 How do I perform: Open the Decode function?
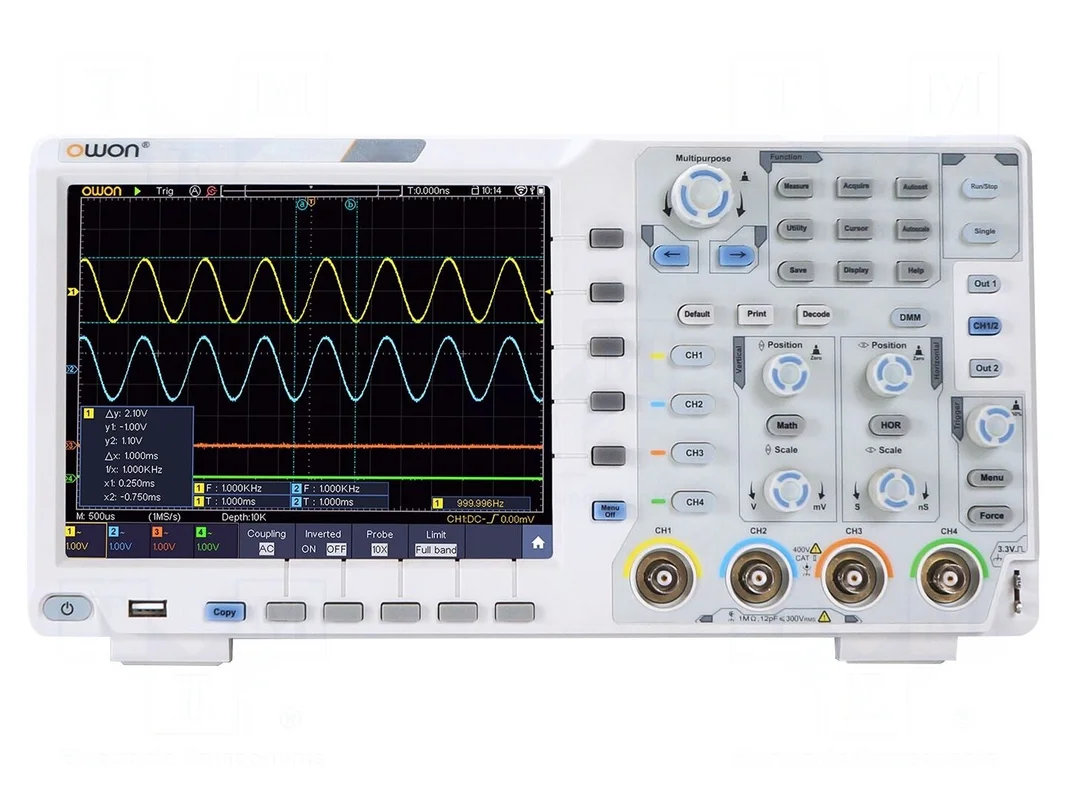pos(816,315)
